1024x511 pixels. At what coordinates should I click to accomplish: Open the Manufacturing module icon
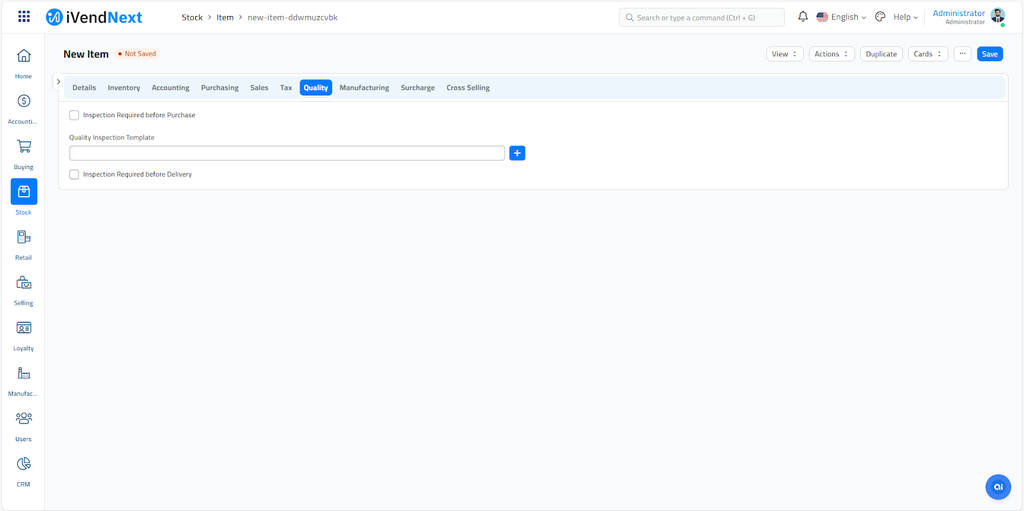pos(23,373)
